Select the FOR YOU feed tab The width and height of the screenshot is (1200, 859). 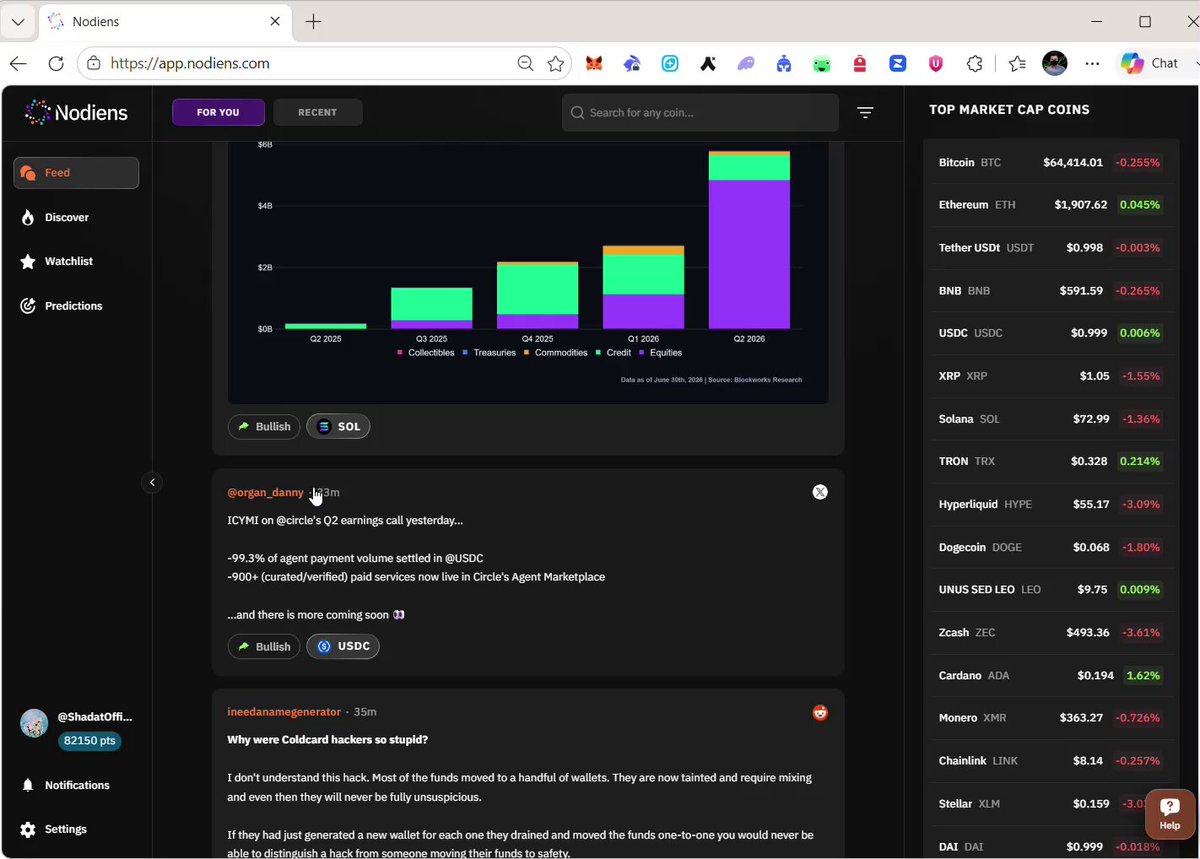coord(218,112)
